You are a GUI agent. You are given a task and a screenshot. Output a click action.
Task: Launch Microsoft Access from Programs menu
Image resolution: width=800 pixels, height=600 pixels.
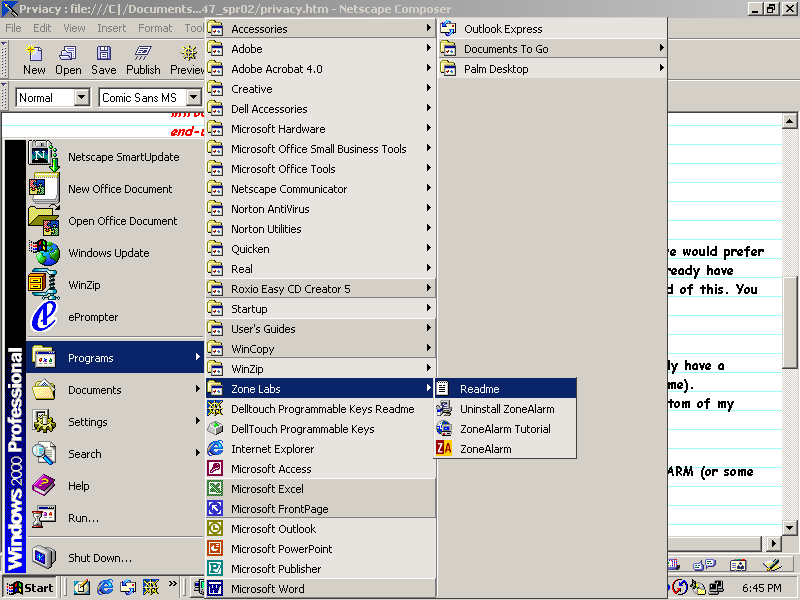point(321,469)
